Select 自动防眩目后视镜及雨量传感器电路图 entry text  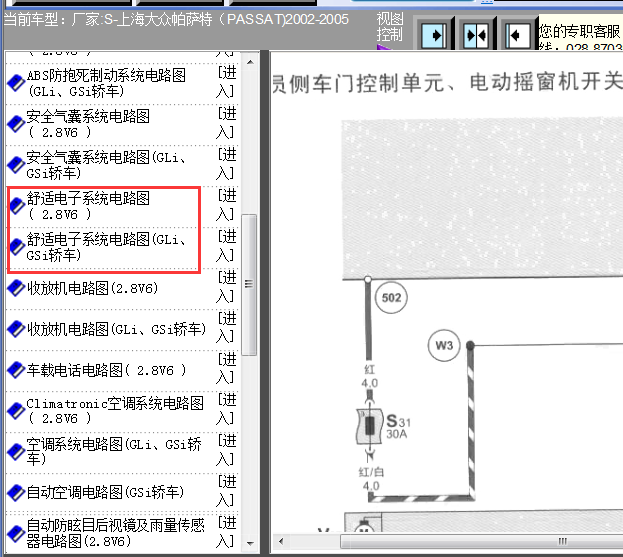pyautogui.click(x=115, y=534)
